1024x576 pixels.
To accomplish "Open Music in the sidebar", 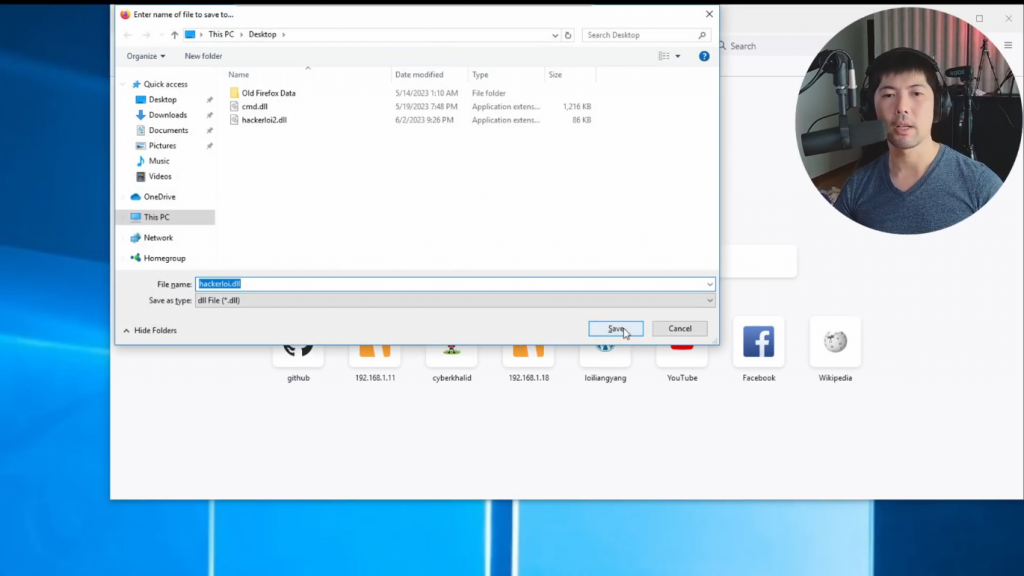I will coord(159,161).
